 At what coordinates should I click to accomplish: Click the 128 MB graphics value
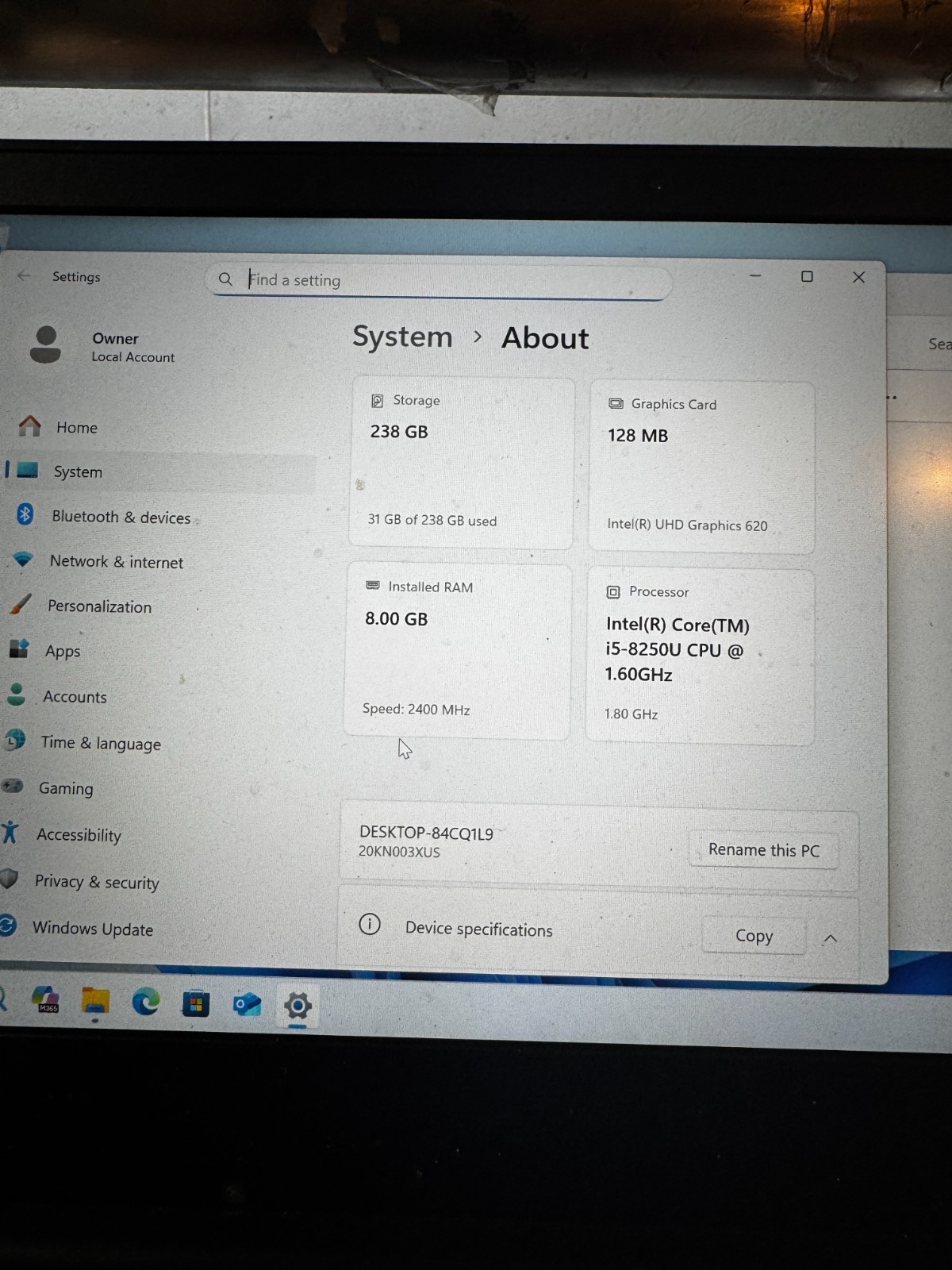click(x=638, y=435)
